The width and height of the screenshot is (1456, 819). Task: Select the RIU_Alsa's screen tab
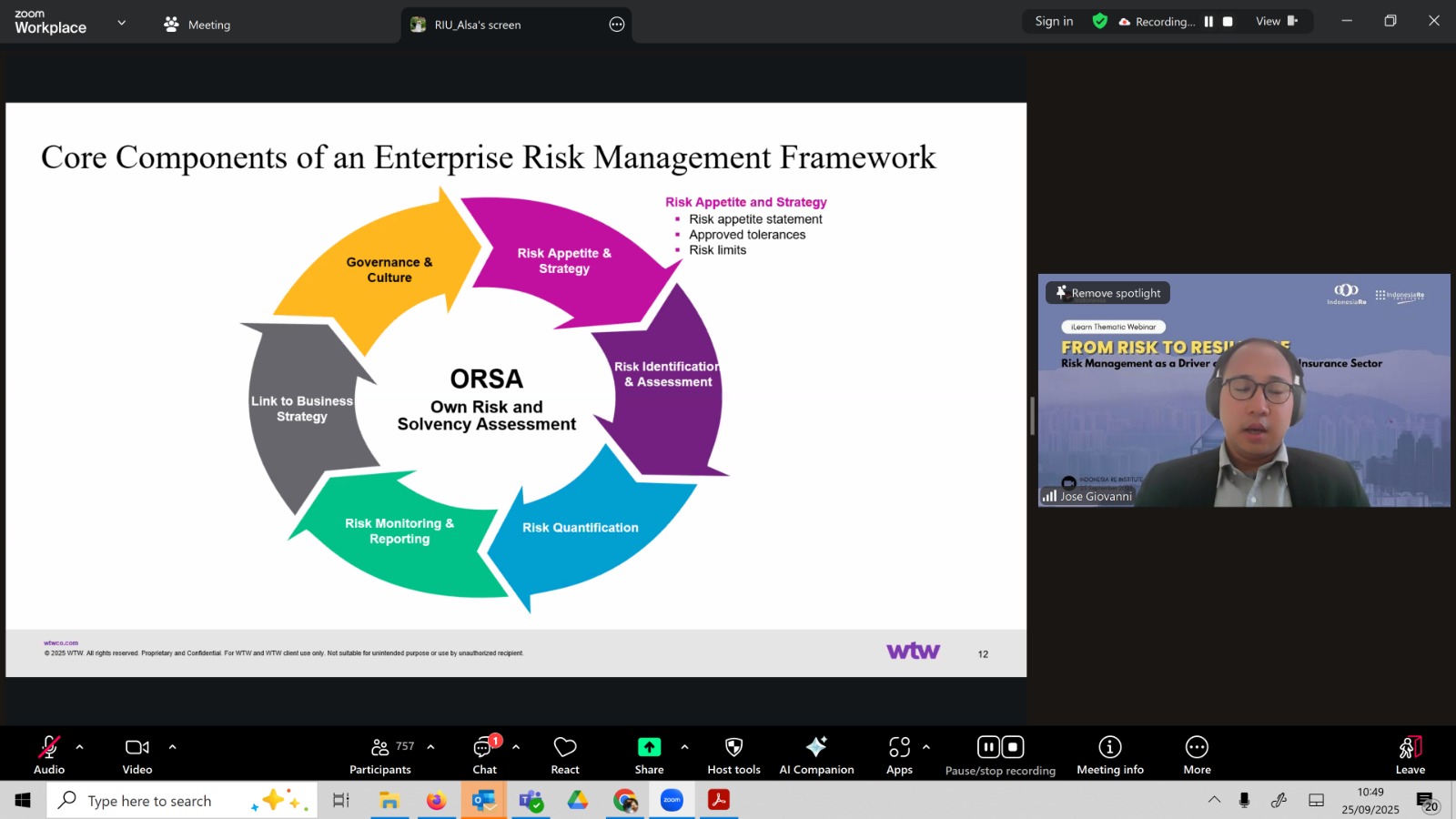tap(477, 25)
